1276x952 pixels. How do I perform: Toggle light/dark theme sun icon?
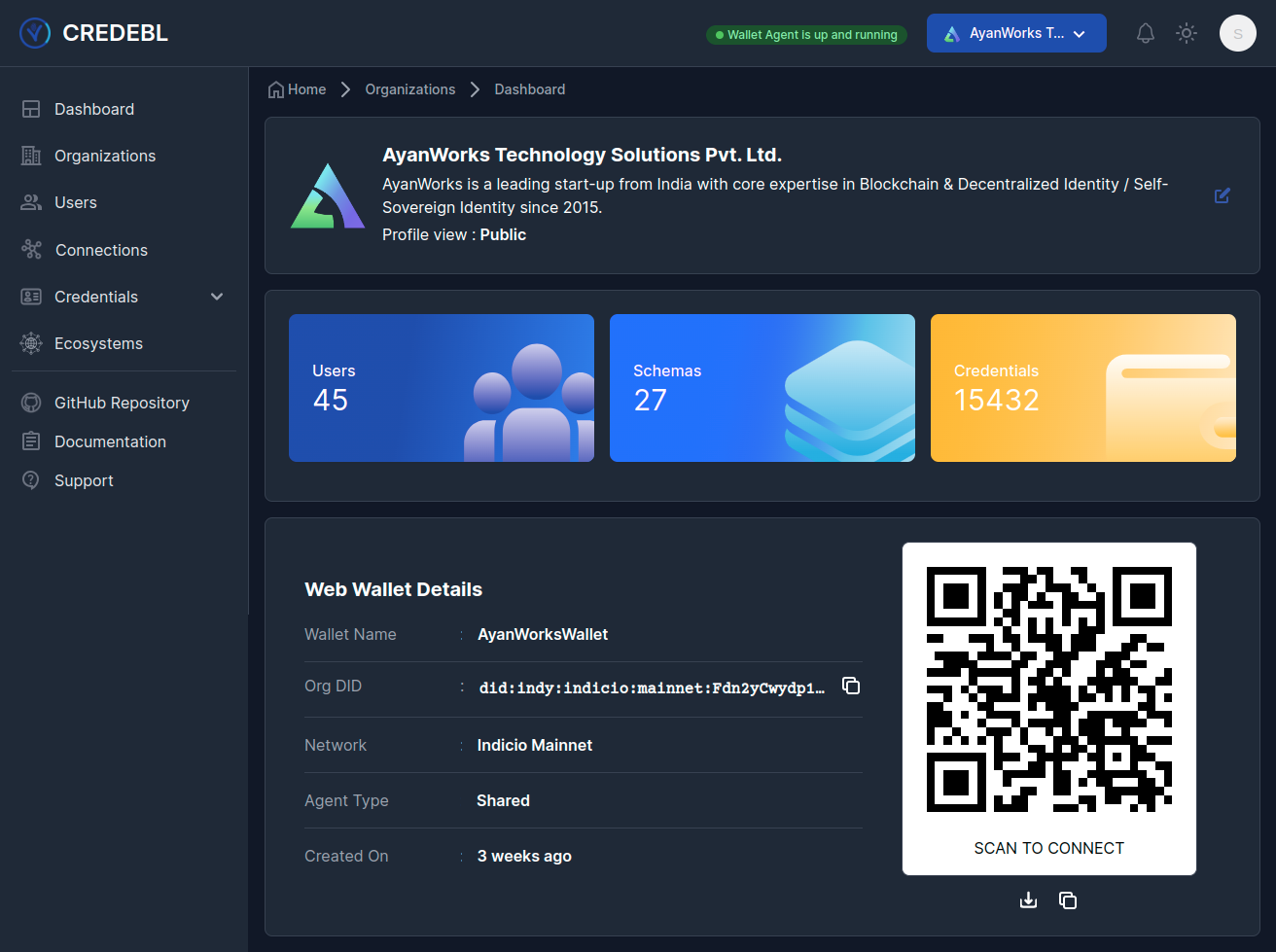pyautogui.click(x=1187, y=33)
